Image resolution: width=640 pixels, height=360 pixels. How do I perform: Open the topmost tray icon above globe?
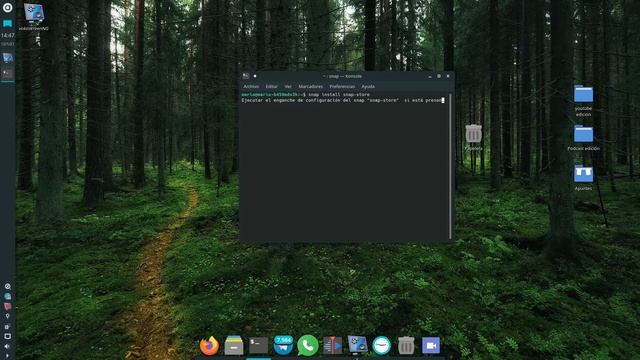click(x=7, y=287)
